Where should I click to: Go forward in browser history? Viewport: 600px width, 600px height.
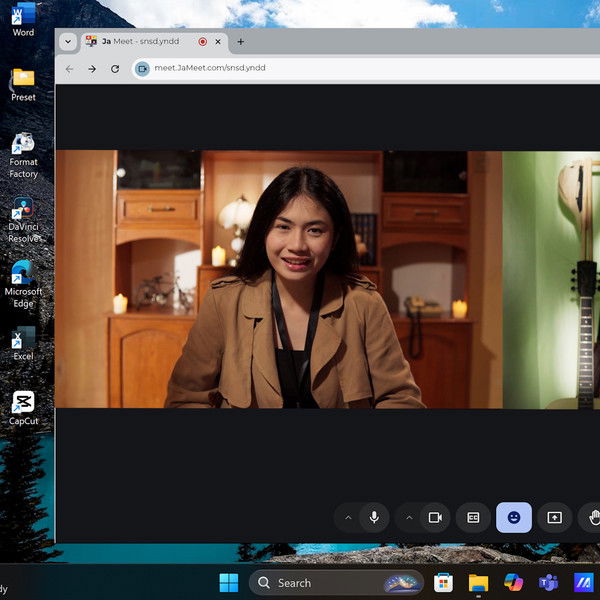coord(92,69)
